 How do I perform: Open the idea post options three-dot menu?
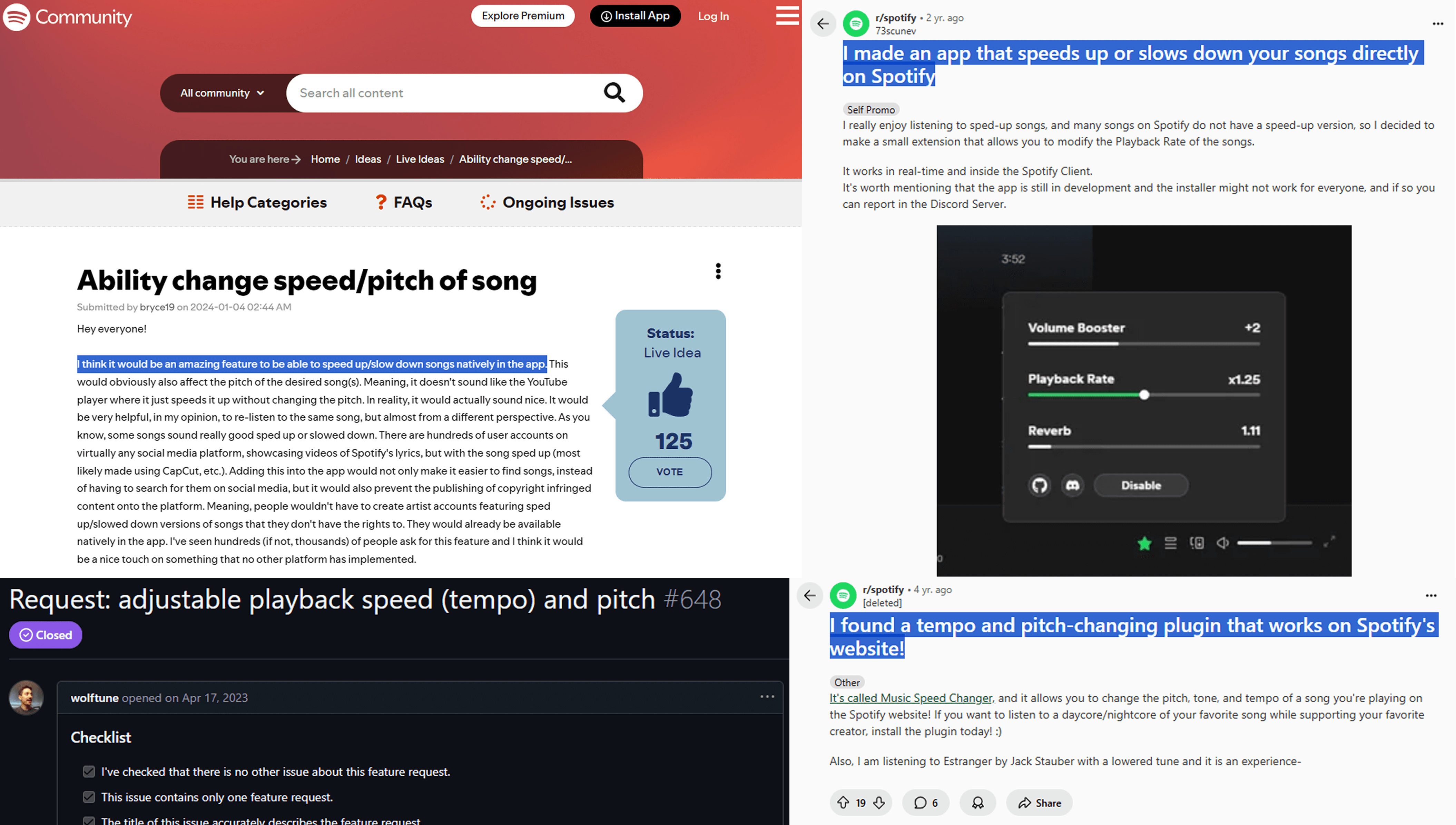click(718, 271)
